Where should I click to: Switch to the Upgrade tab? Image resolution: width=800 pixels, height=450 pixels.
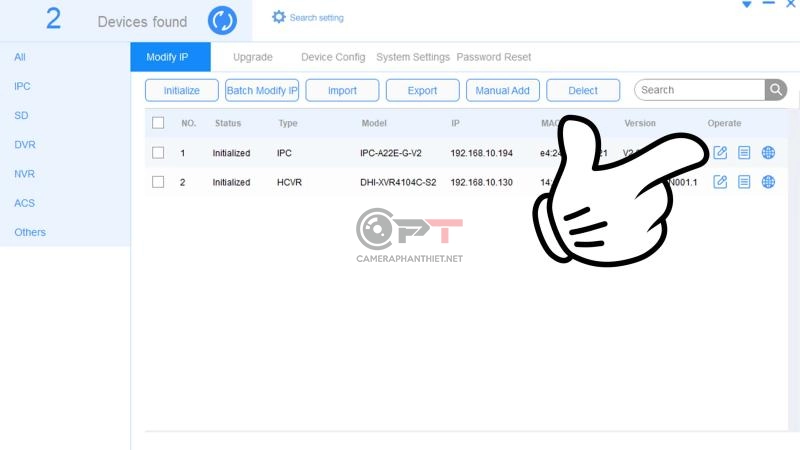[252, 57]
